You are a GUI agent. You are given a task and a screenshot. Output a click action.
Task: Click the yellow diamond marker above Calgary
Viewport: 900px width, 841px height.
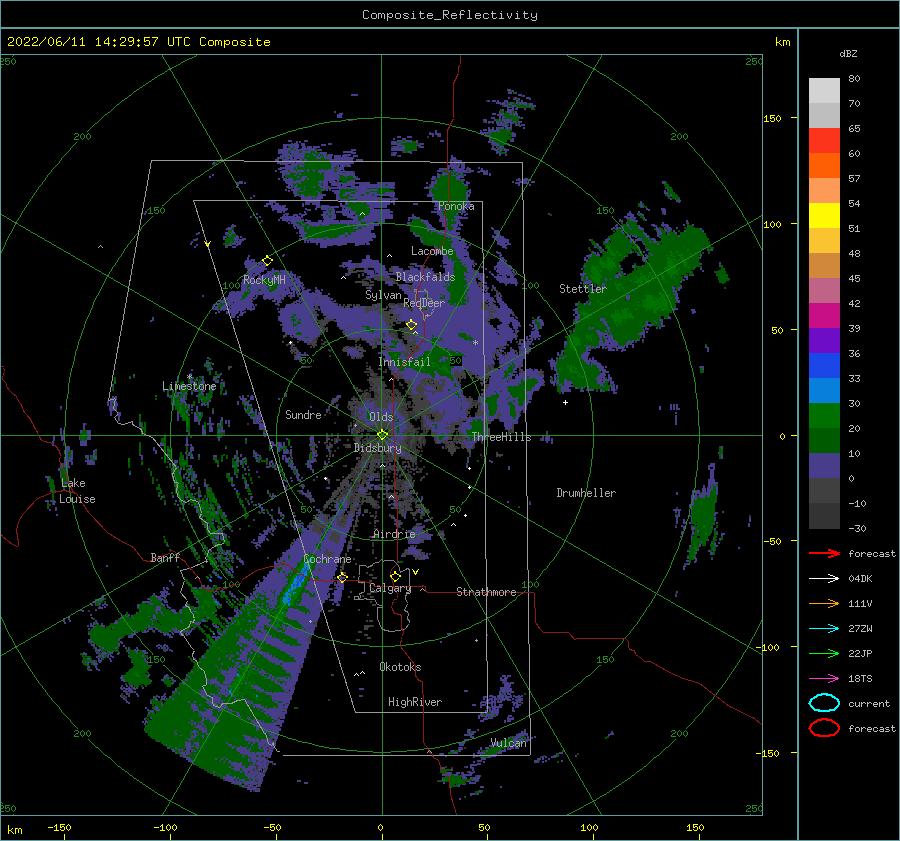(395, 576)
